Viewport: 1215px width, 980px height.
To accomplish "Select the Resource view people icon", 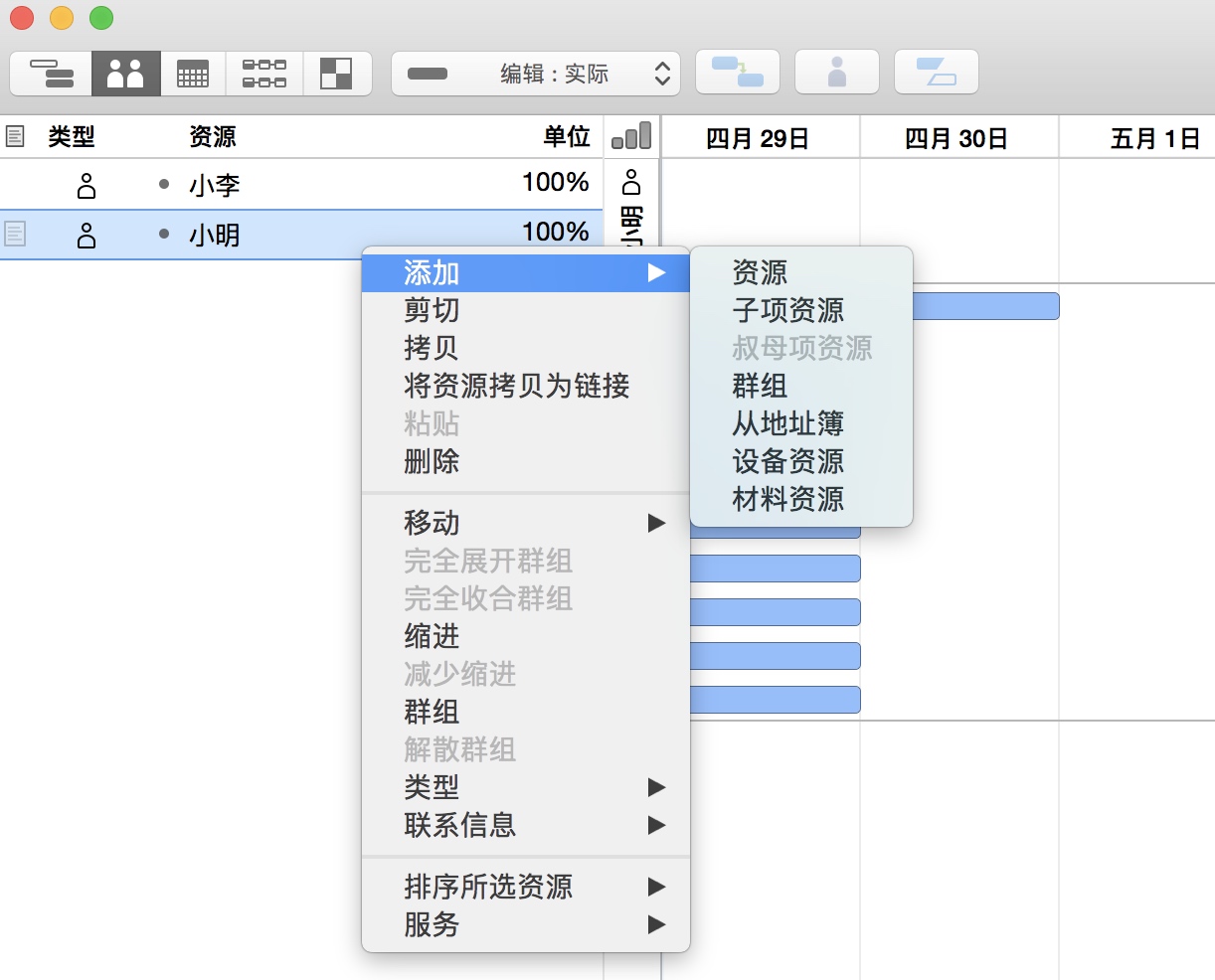I will point(125,74).
